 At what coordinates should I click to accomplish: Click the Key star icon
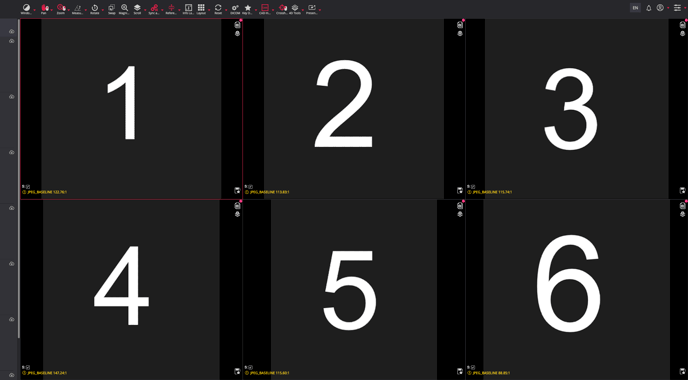point(247,7)
